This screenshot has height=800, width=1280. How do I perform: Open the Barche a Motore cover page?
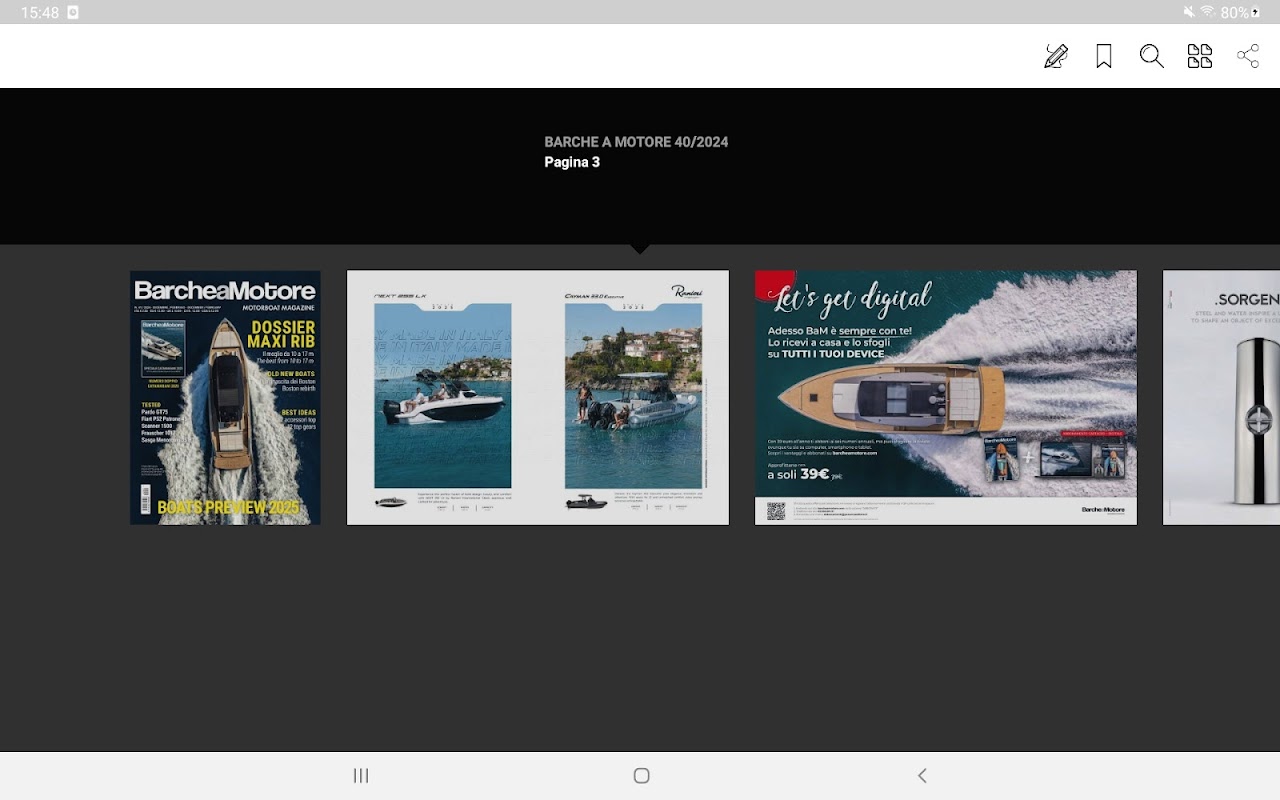[225, 397]
